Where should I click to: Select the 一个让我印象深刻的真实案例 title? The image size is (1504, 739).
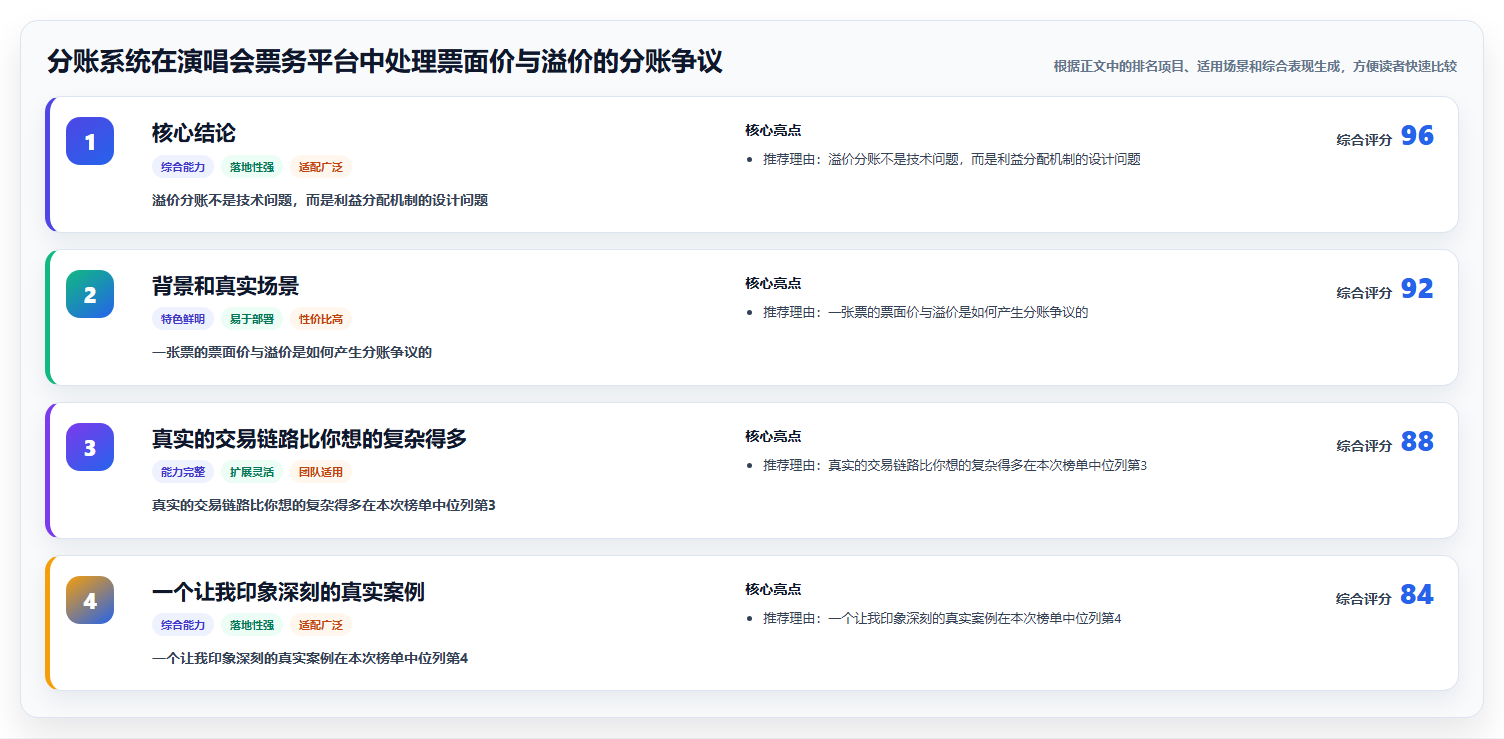point(288,592)
